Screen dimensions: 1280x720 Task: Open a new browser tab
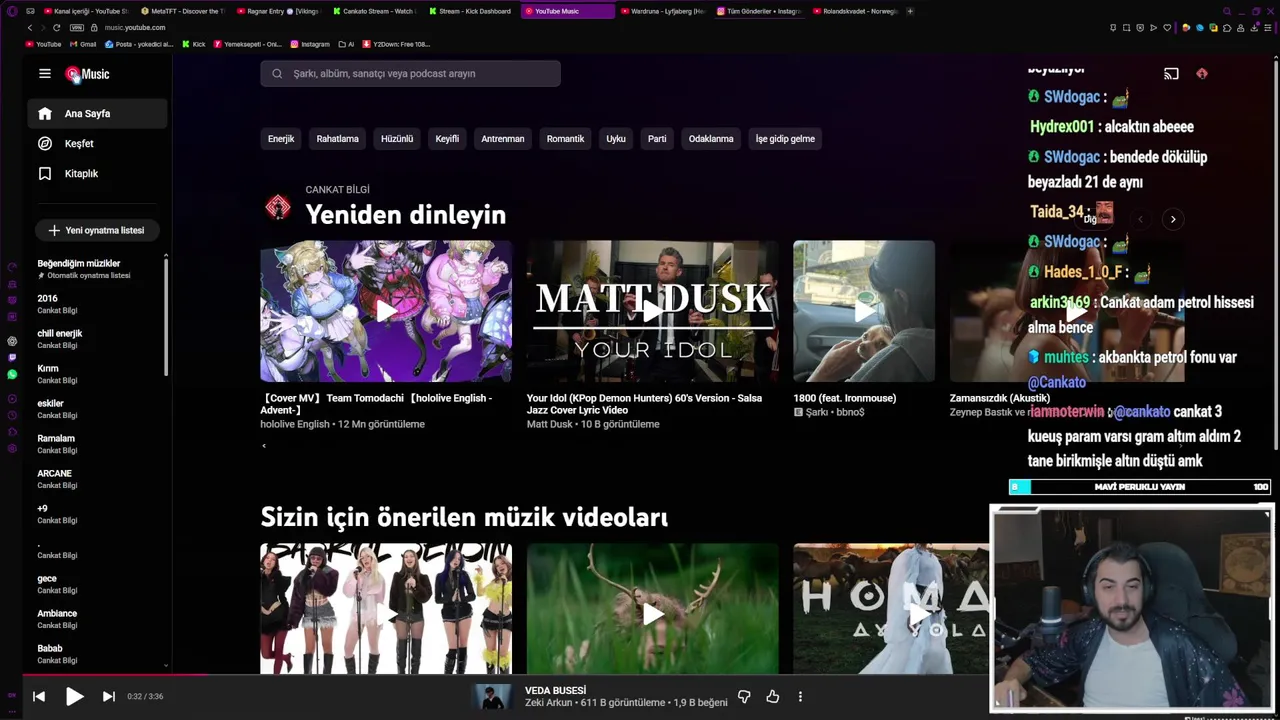point(910,11)
